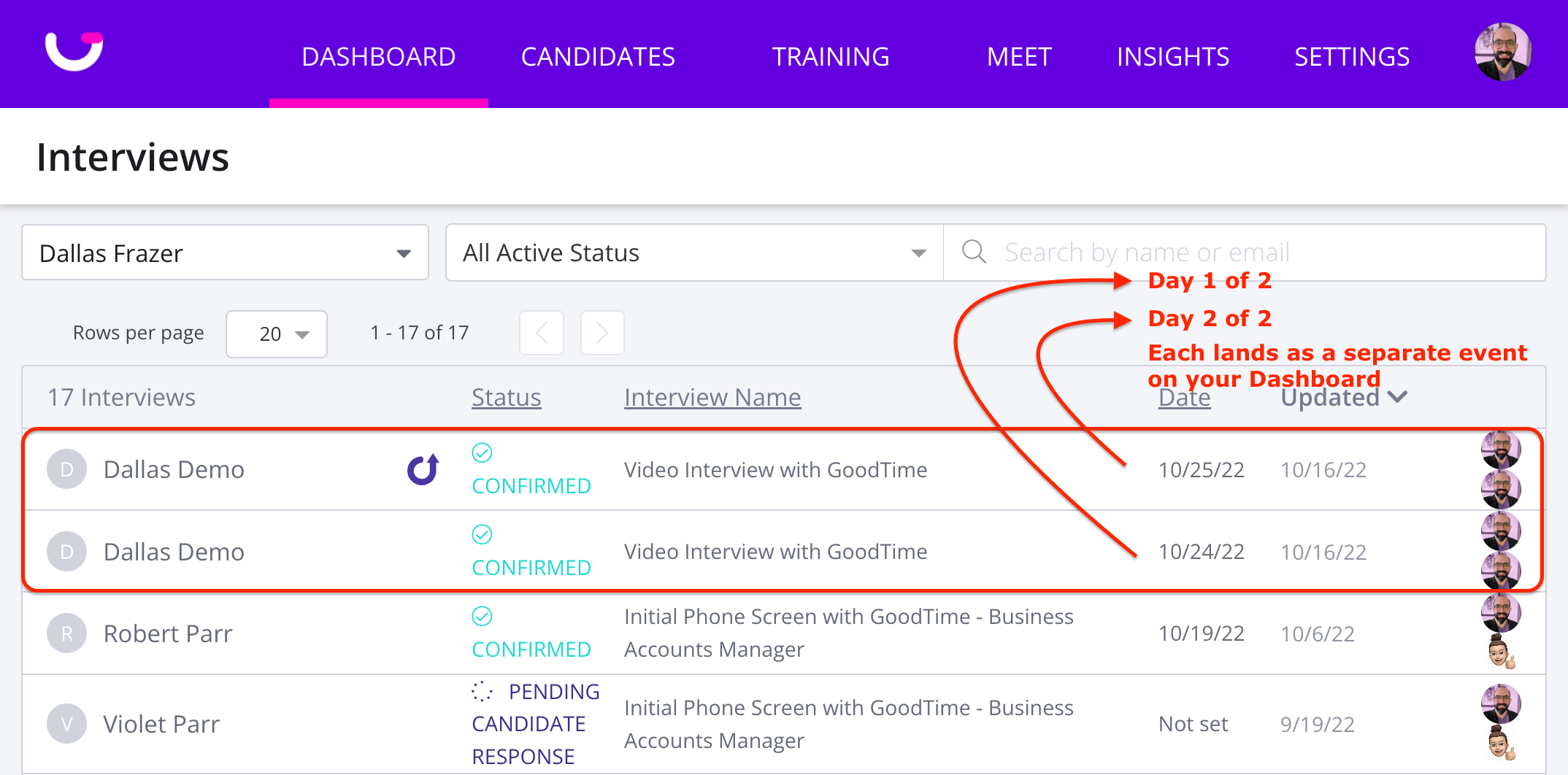Screen dimensions: 1568x775
Task: Click the pending status spinner for Violet Parr
Action: coord(482,691)
